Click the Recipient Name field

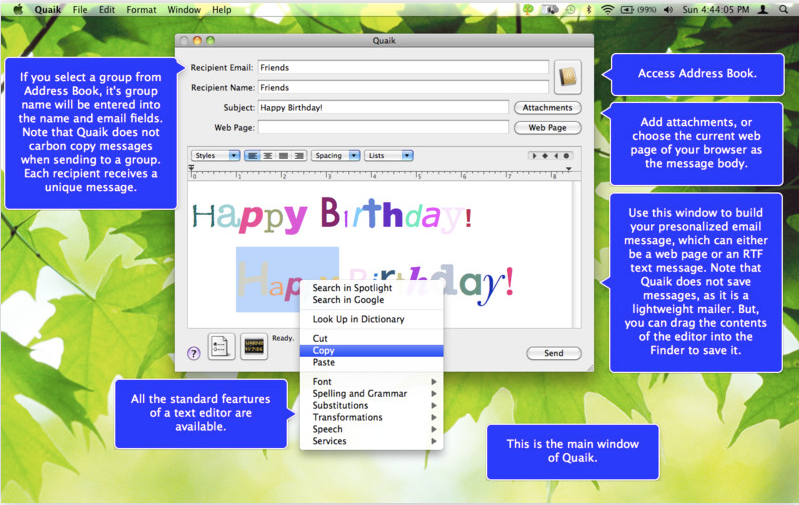(x=403, y=88)
